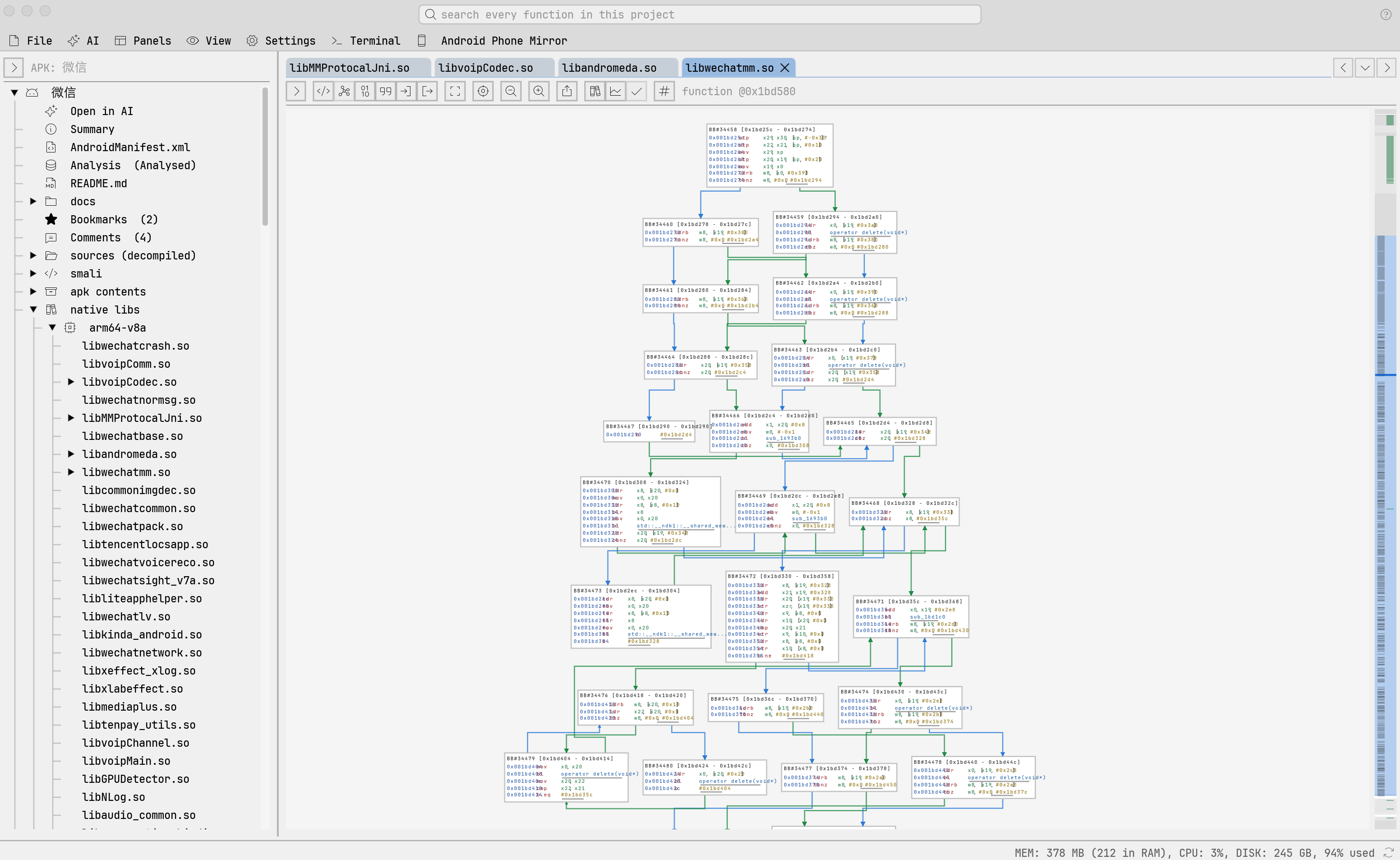
Task: Open the code view icon
Action: (323, 92)
